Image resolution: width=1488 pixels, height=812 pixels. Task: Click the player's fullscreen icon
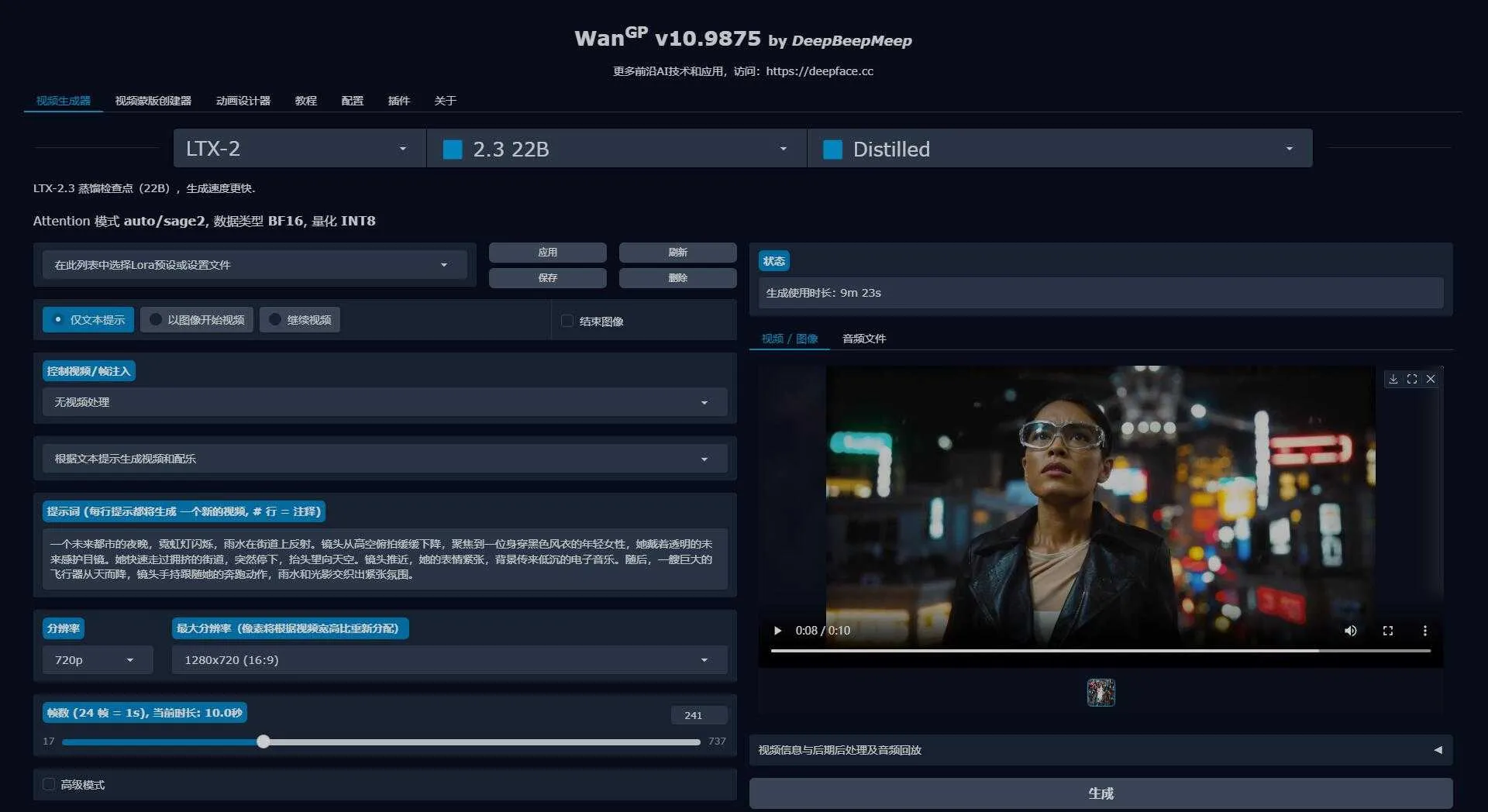coord(1388,631)
